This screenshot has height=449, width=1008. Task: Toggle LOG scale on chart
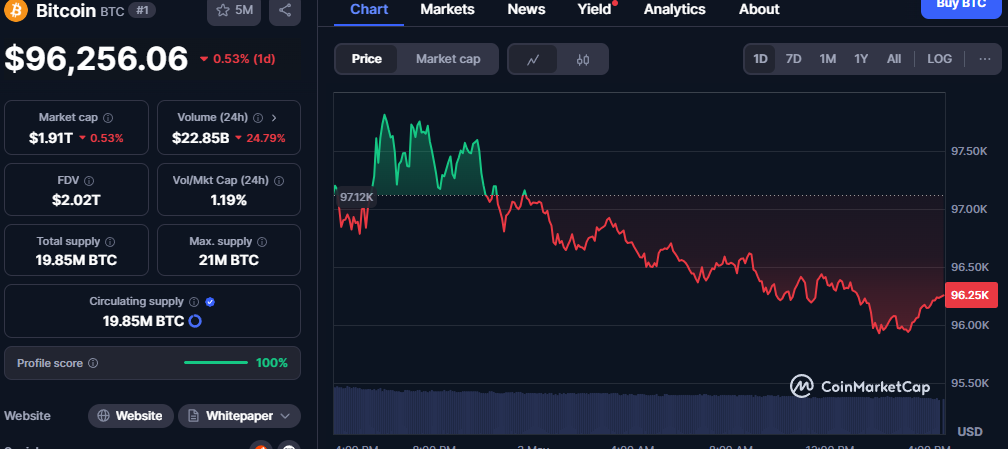click(939, 59)
